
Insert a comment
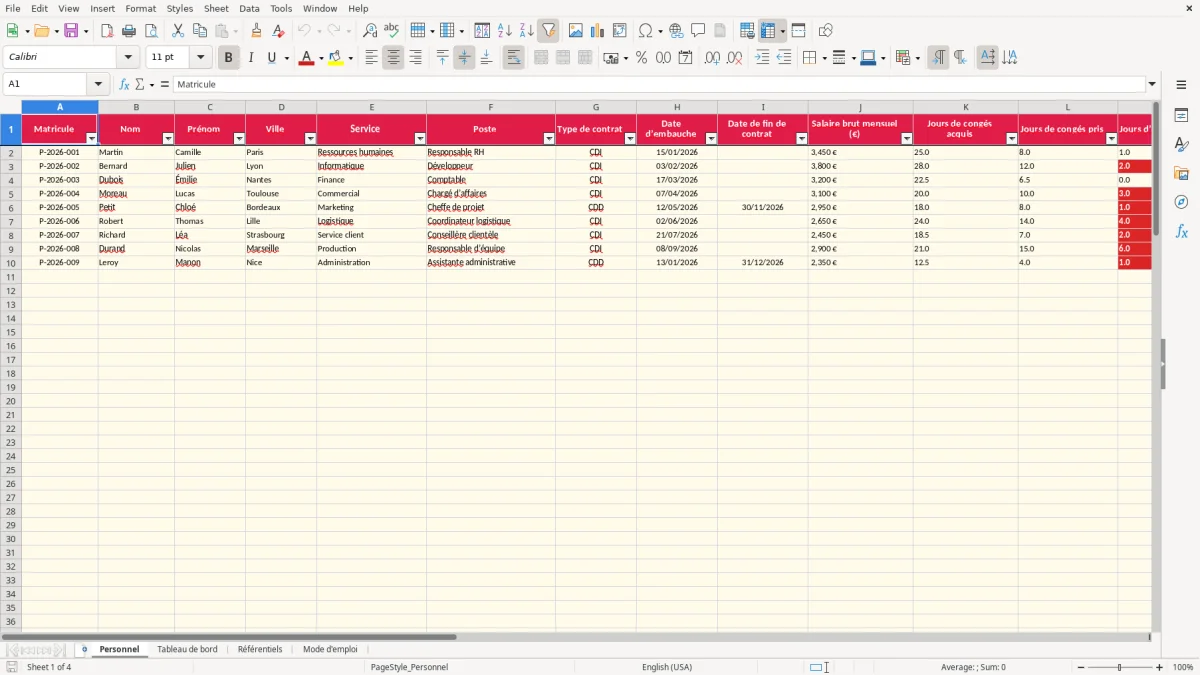(x=698, y=31)
